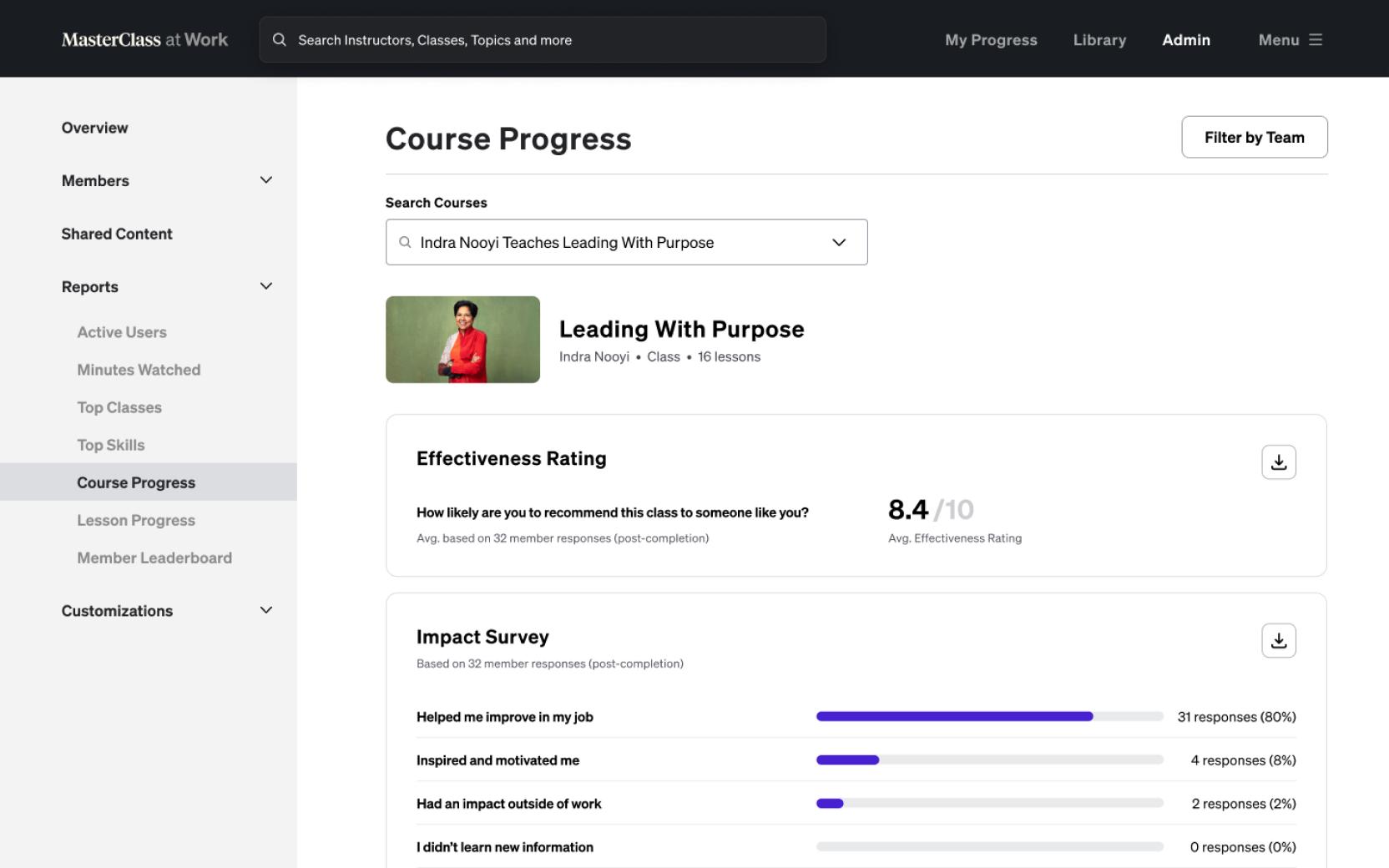Open the Search Courses dropdown arrow
This screenshot has width=1389, height=868.
pyautogui.click(x=839, y=242)
